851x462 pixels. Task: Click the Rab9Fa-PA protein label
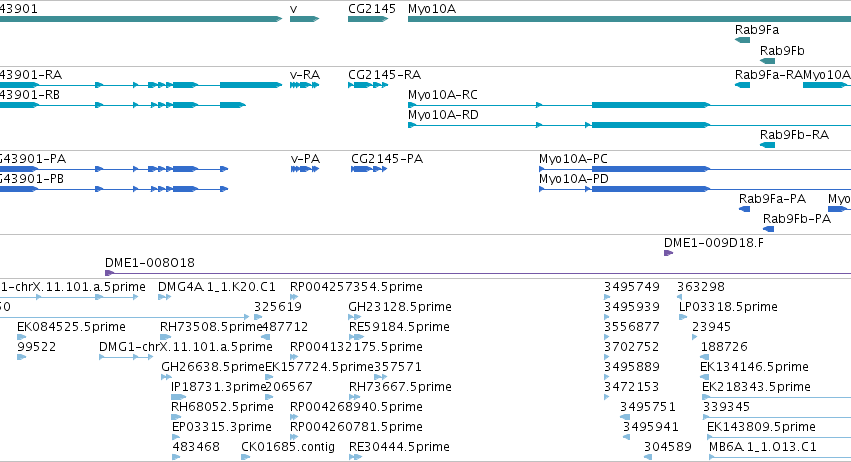(773, 199)
